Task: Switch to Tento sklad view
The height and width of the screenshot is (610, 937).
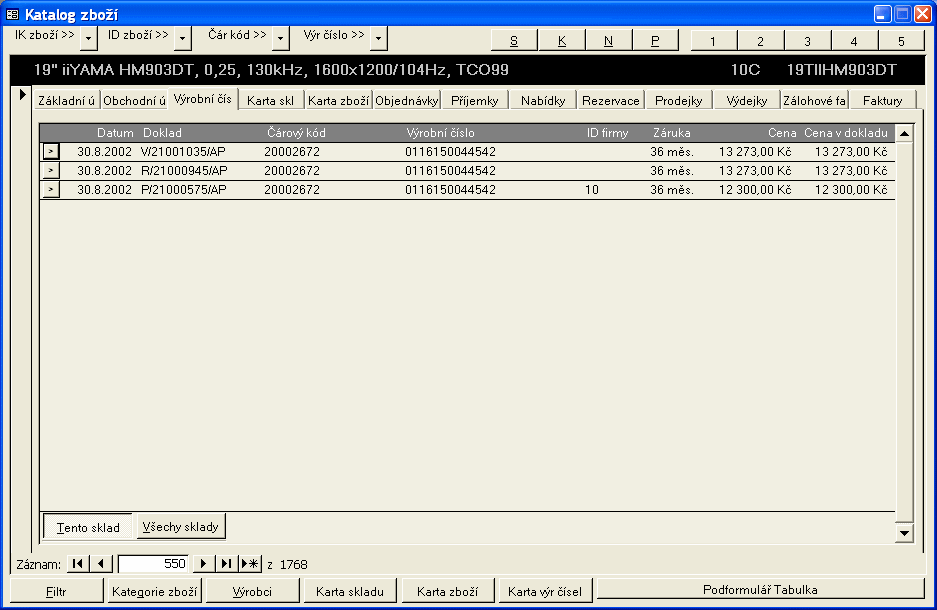Action: [88, 527]
